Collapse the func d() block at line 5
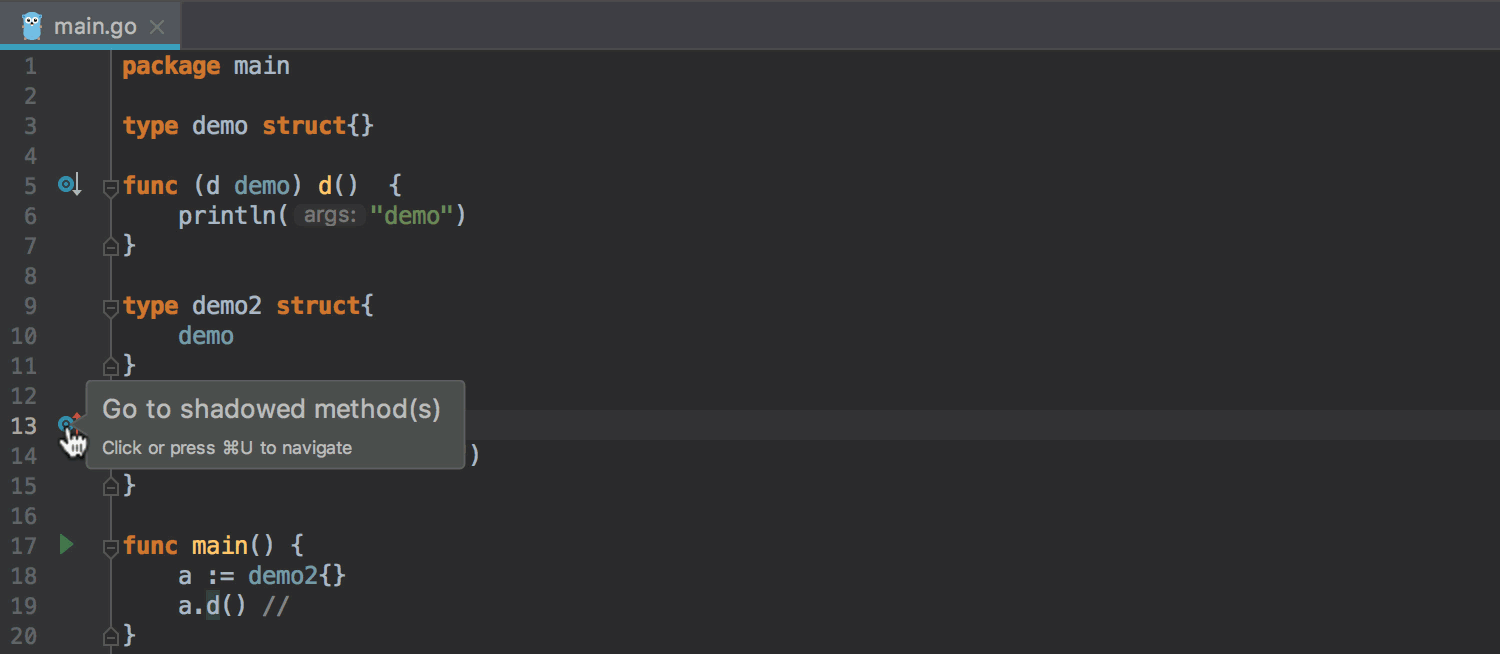 click(x=111, y=187)
